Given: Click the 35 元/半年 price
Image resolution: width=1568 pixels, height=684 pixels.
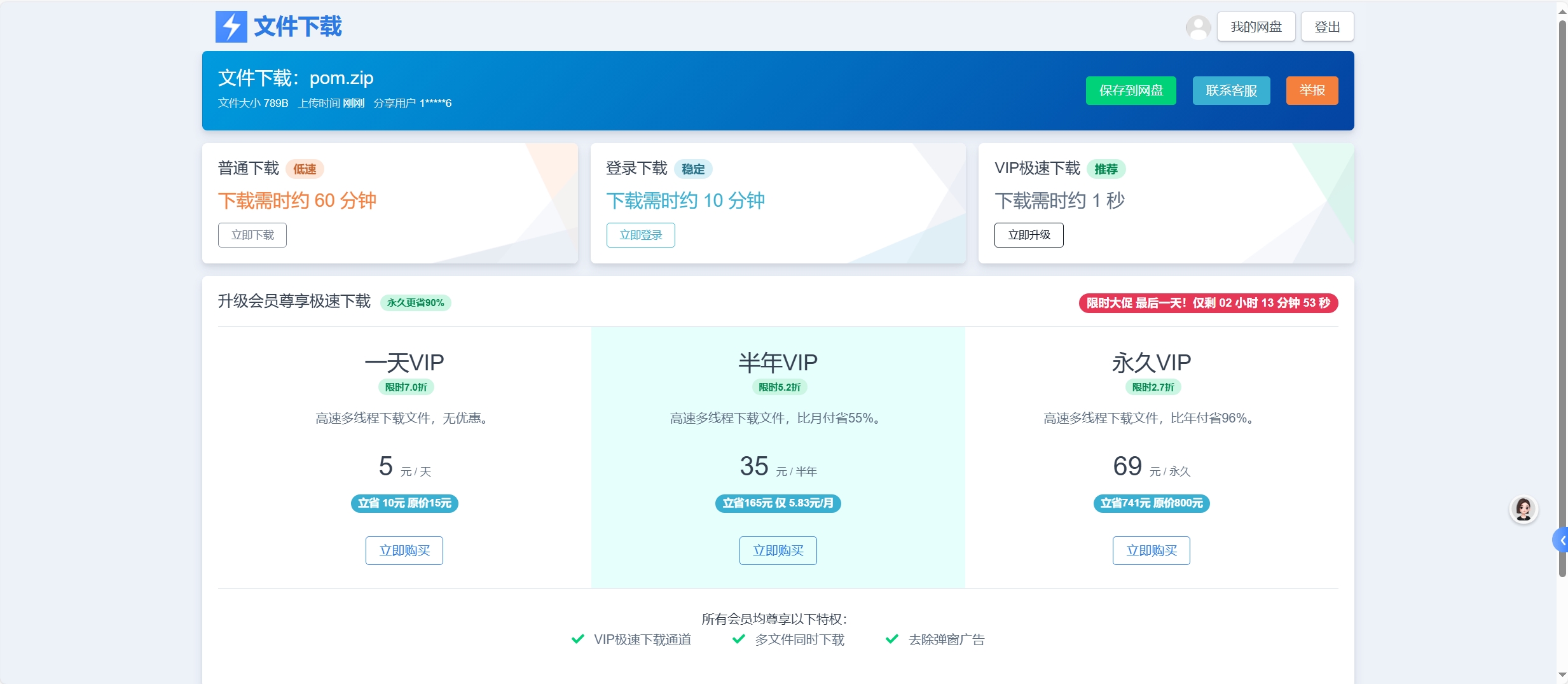Looking at the screenshot, I should (x=778, y=466).
